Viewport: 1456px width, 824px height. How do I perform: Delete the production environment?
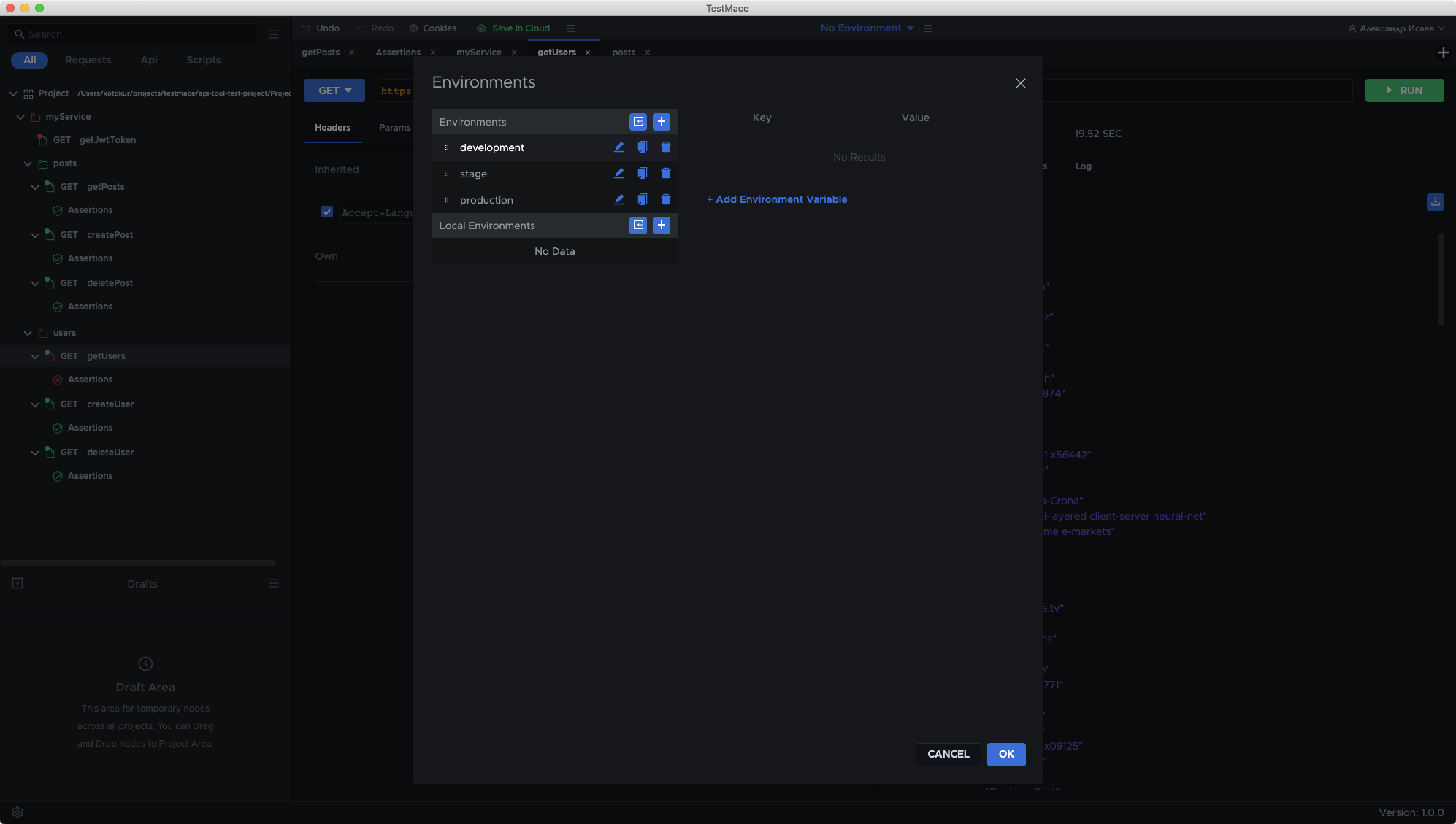[x=665, y=200]
